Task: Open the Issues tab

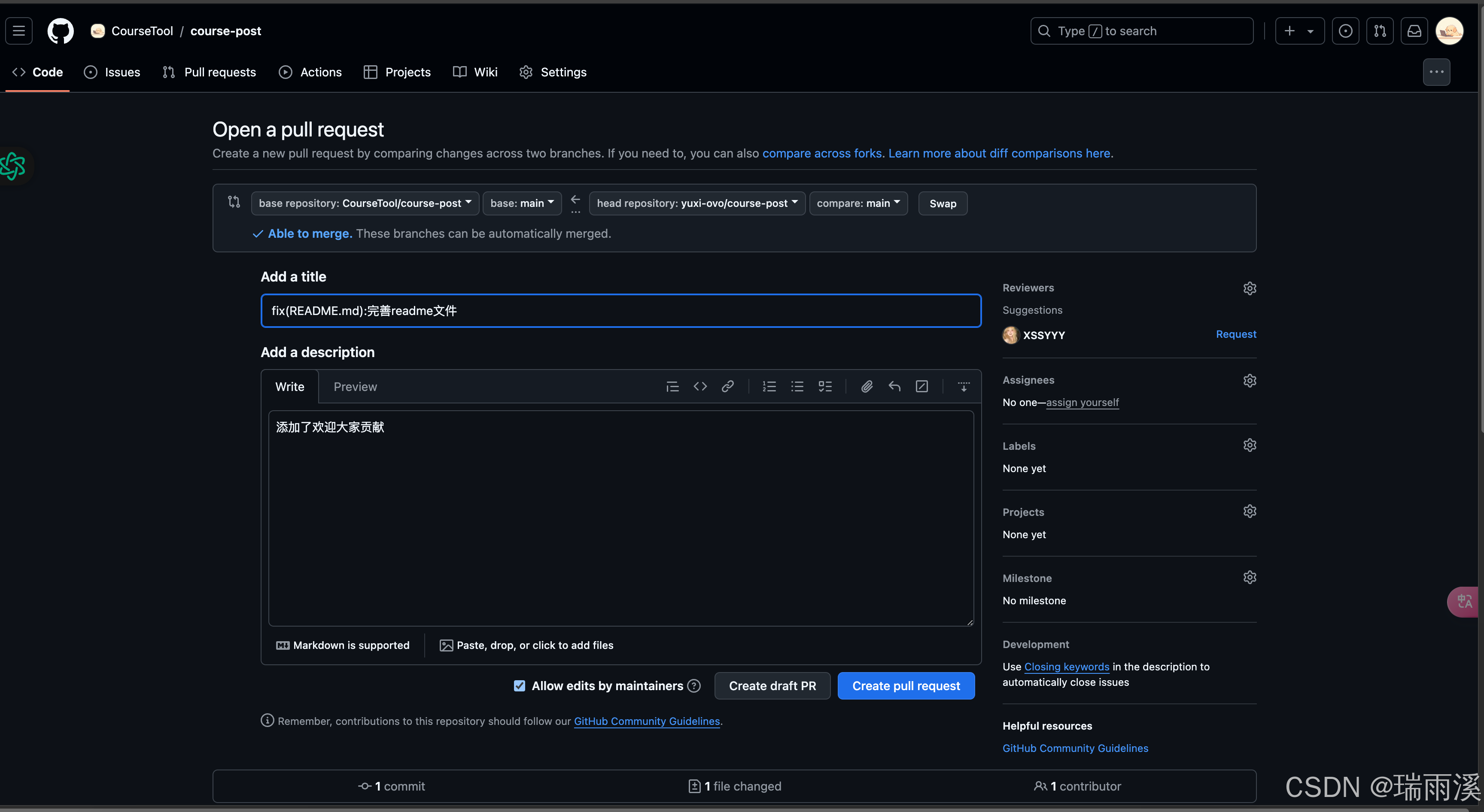Action: pyautogui.click(x=112, y=72)
